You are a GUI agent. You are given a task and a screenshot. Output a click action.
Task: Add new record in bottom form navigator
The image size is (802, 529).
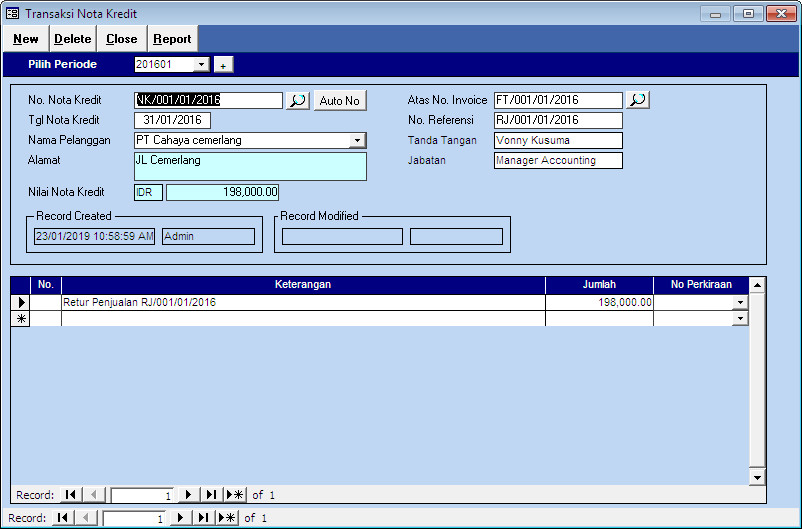click(x=227, y=518)
